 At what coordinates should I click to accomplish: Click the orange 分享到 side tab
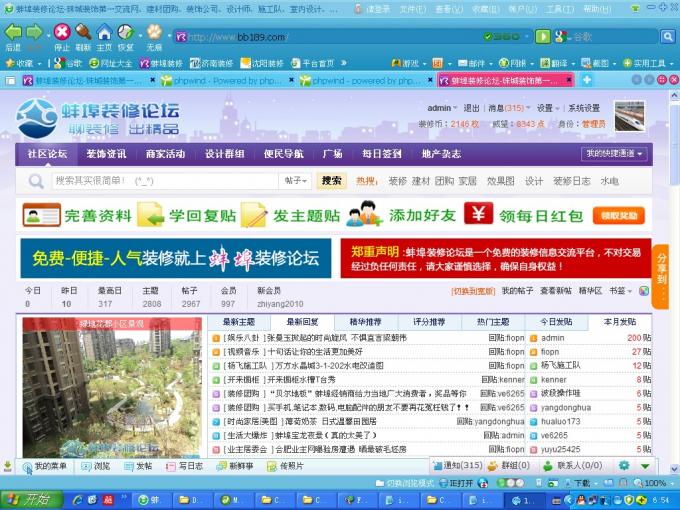661,275
